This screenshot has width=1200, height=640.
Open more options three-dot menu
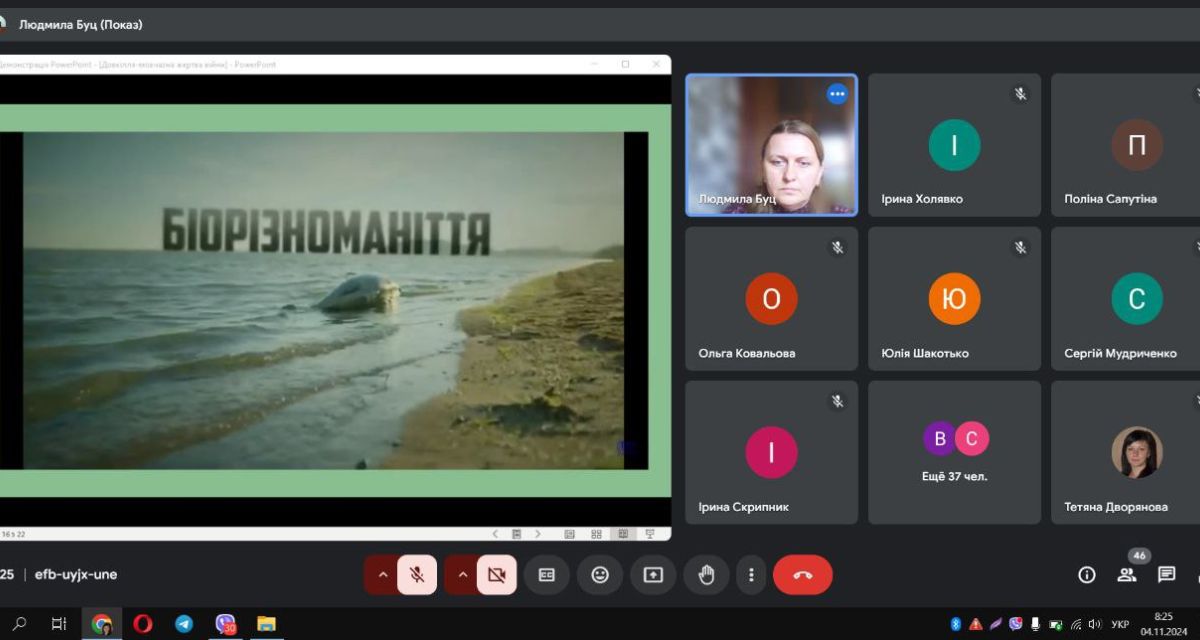click(751, 575)
